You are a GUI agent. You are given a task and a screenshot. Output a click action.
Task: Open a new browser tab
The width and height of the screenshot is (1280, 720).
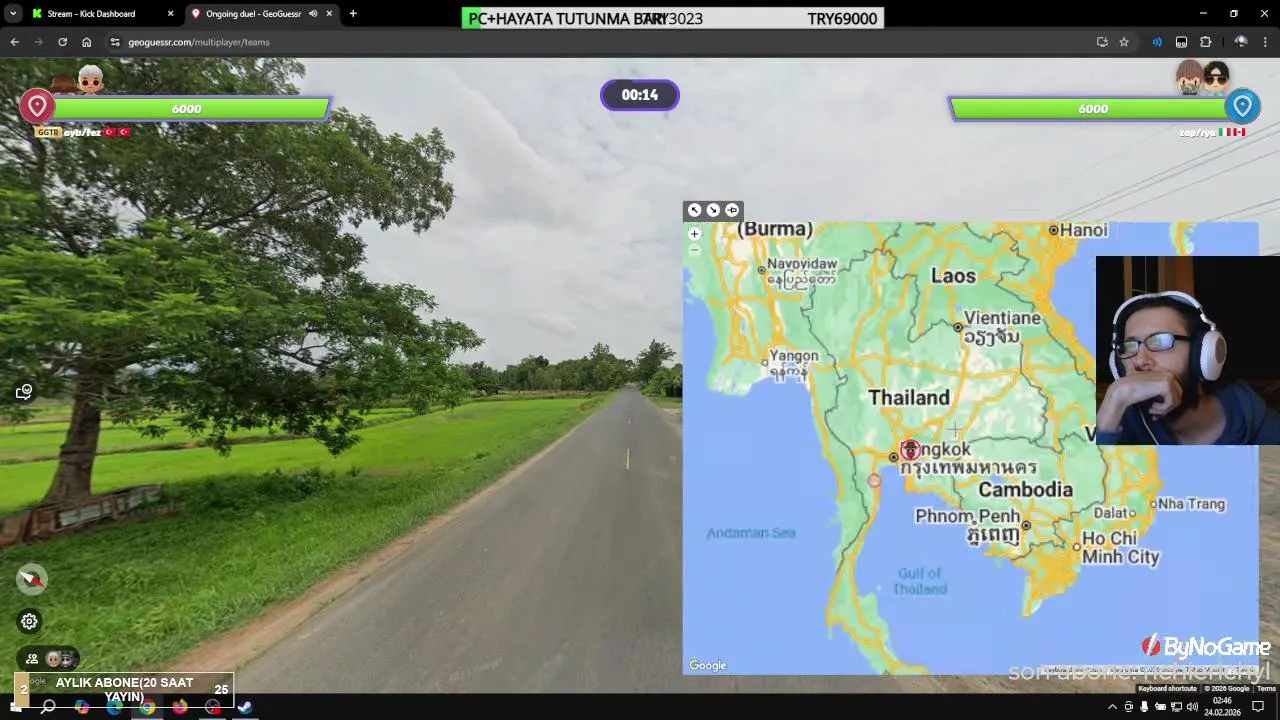click(x=353, y=14)
